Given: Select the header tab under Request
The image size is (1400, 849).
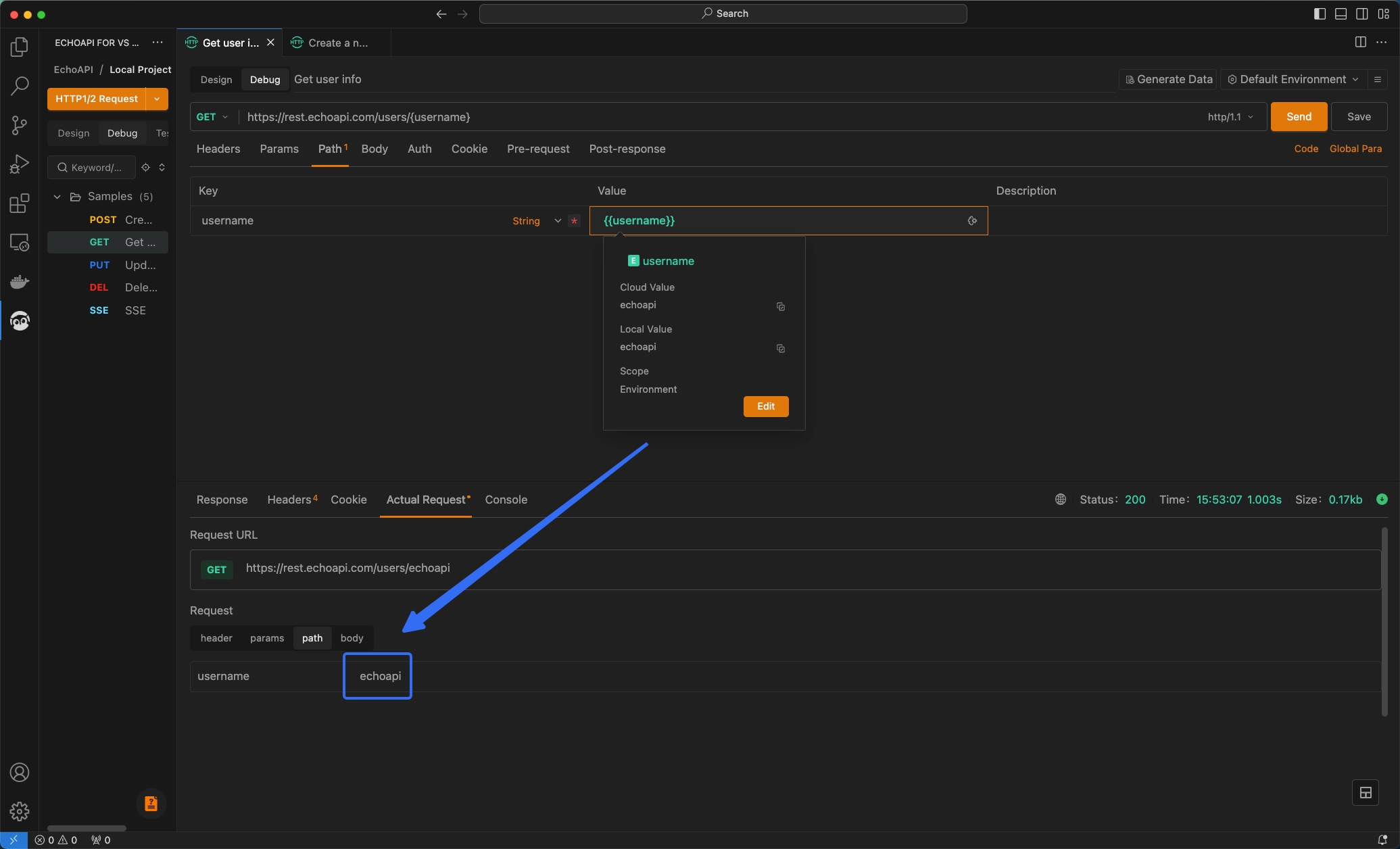Looking at the screenshot, I should tap(216, 638).
